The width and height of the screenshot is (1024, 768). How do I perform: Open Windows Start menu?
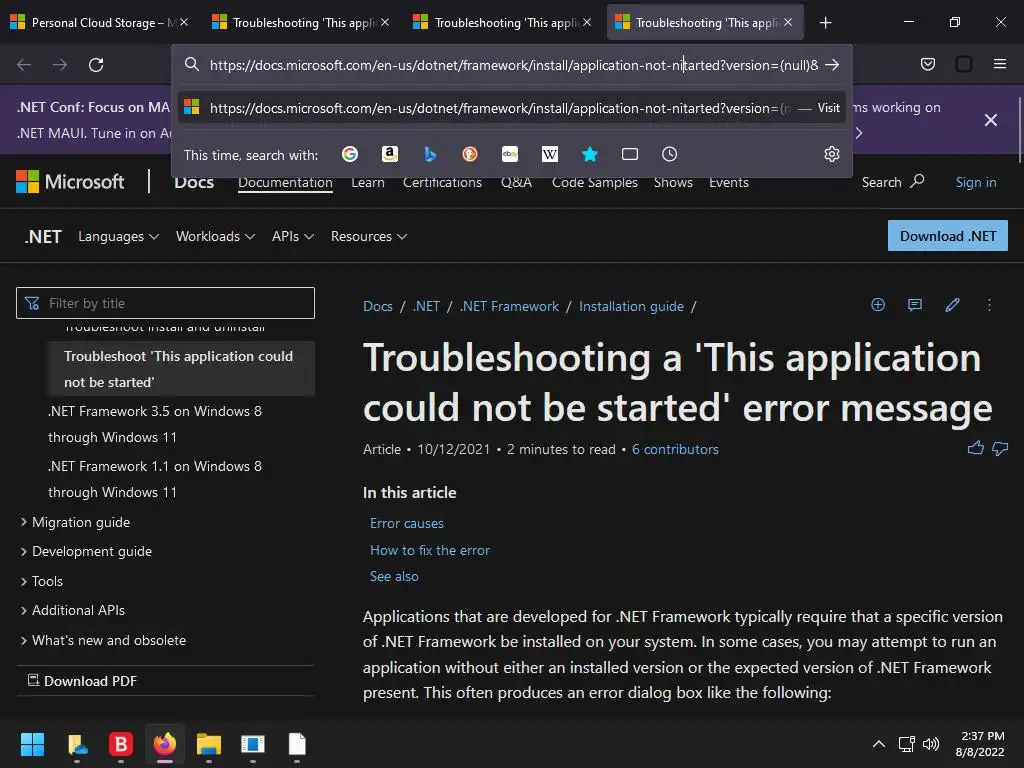pos(32,744)
